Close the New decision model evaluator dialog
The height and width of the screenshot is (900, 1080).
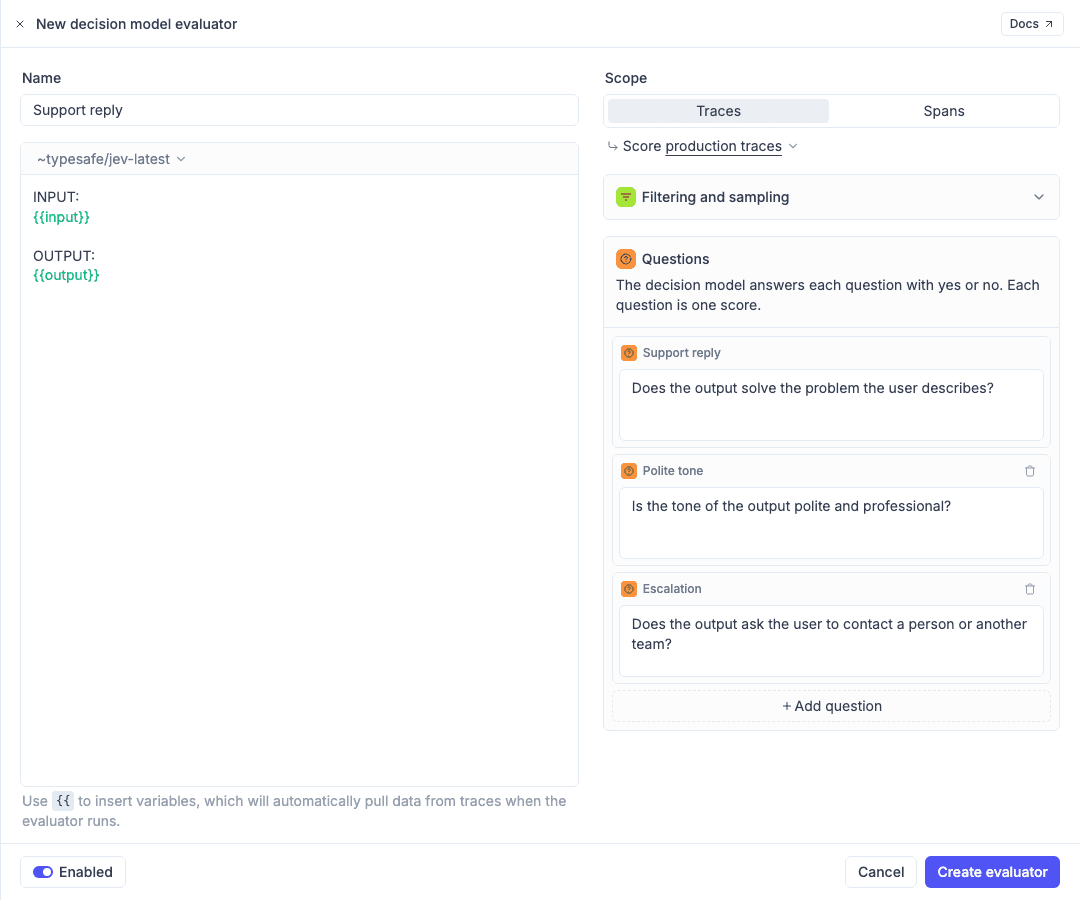(x=20, y=24)
